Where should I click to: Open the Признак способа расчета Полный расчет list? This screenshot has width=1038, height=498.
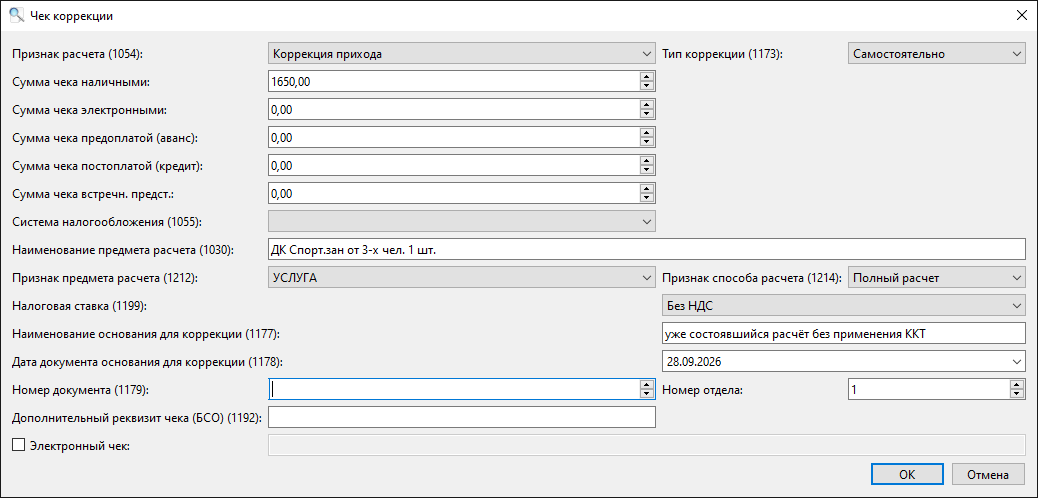[x=936, y=278]
